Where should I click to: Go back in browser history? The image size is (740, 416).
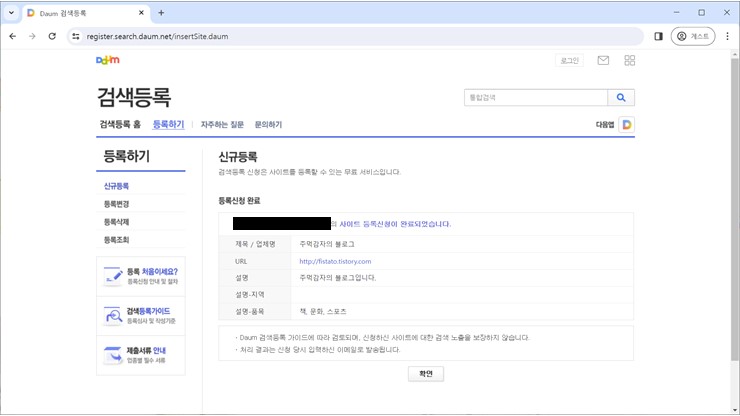[13, 36]
